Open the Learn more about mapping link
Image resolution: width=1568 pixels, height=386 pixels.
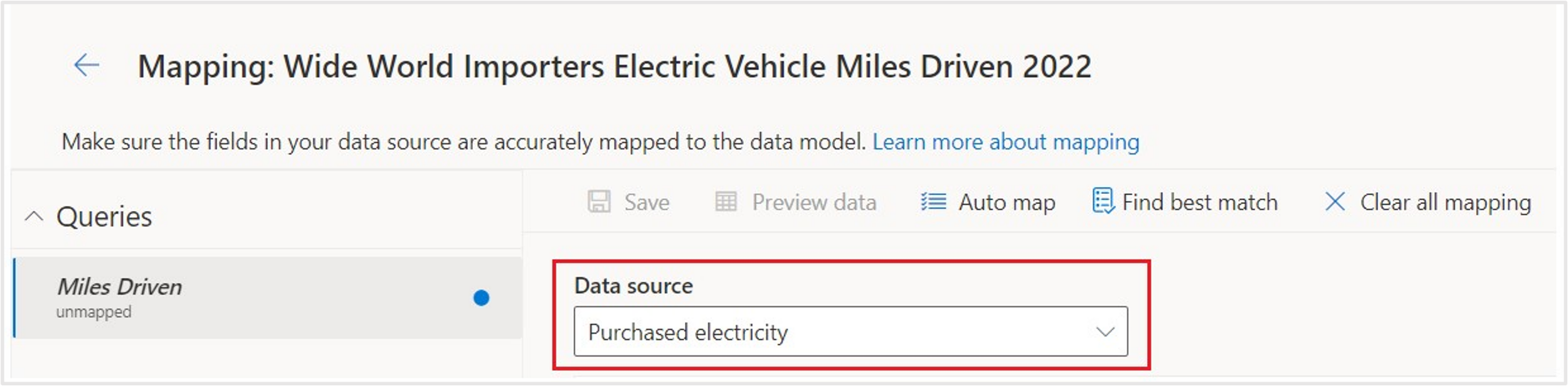coord(1005,142)
